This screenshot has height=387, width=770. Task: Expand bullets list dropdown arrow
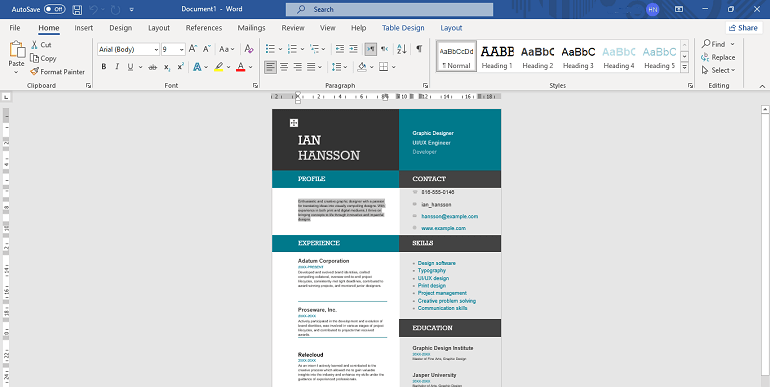coord(280,49)
